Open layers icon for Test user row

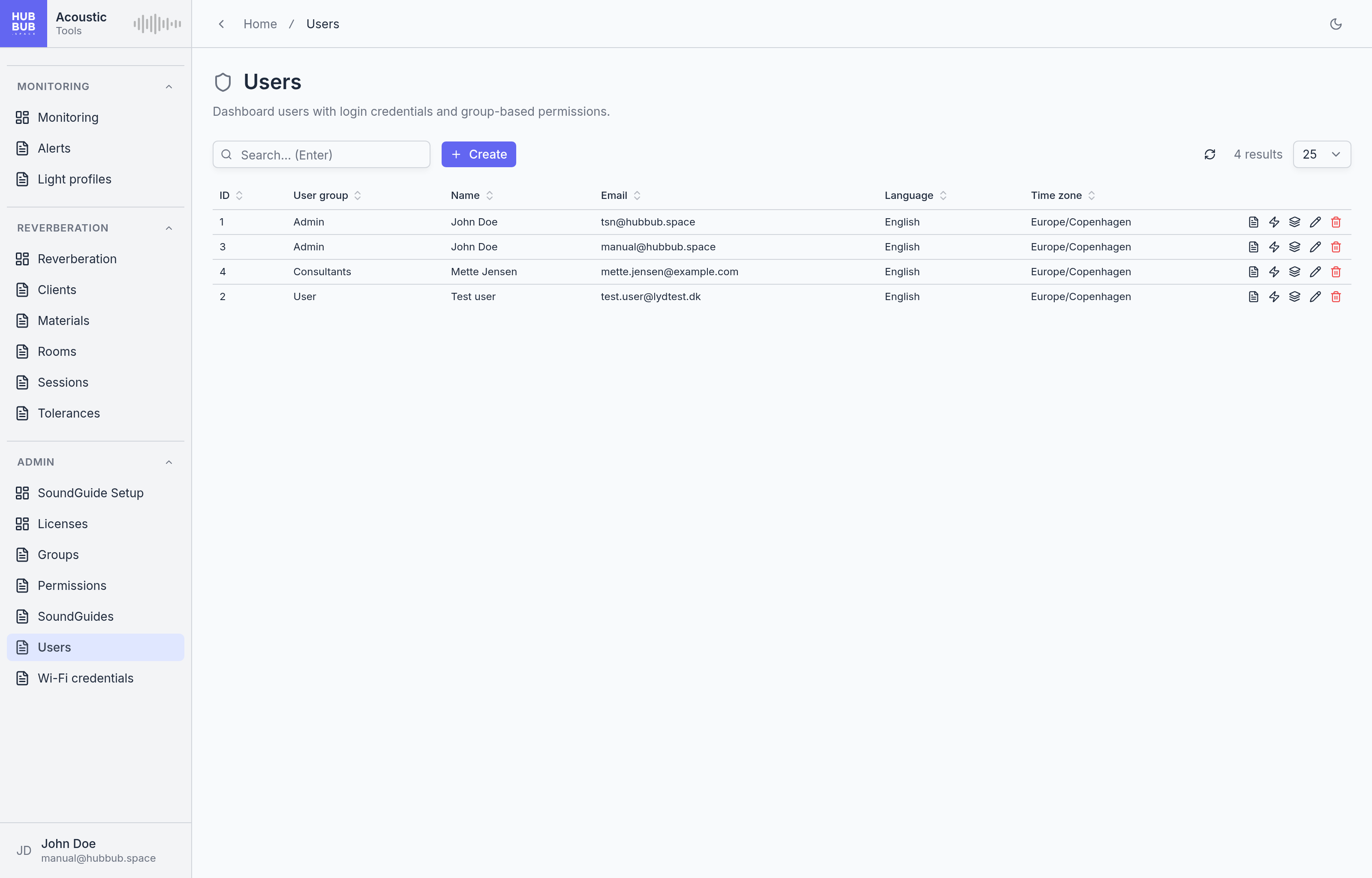click(x=1294, y=297)
